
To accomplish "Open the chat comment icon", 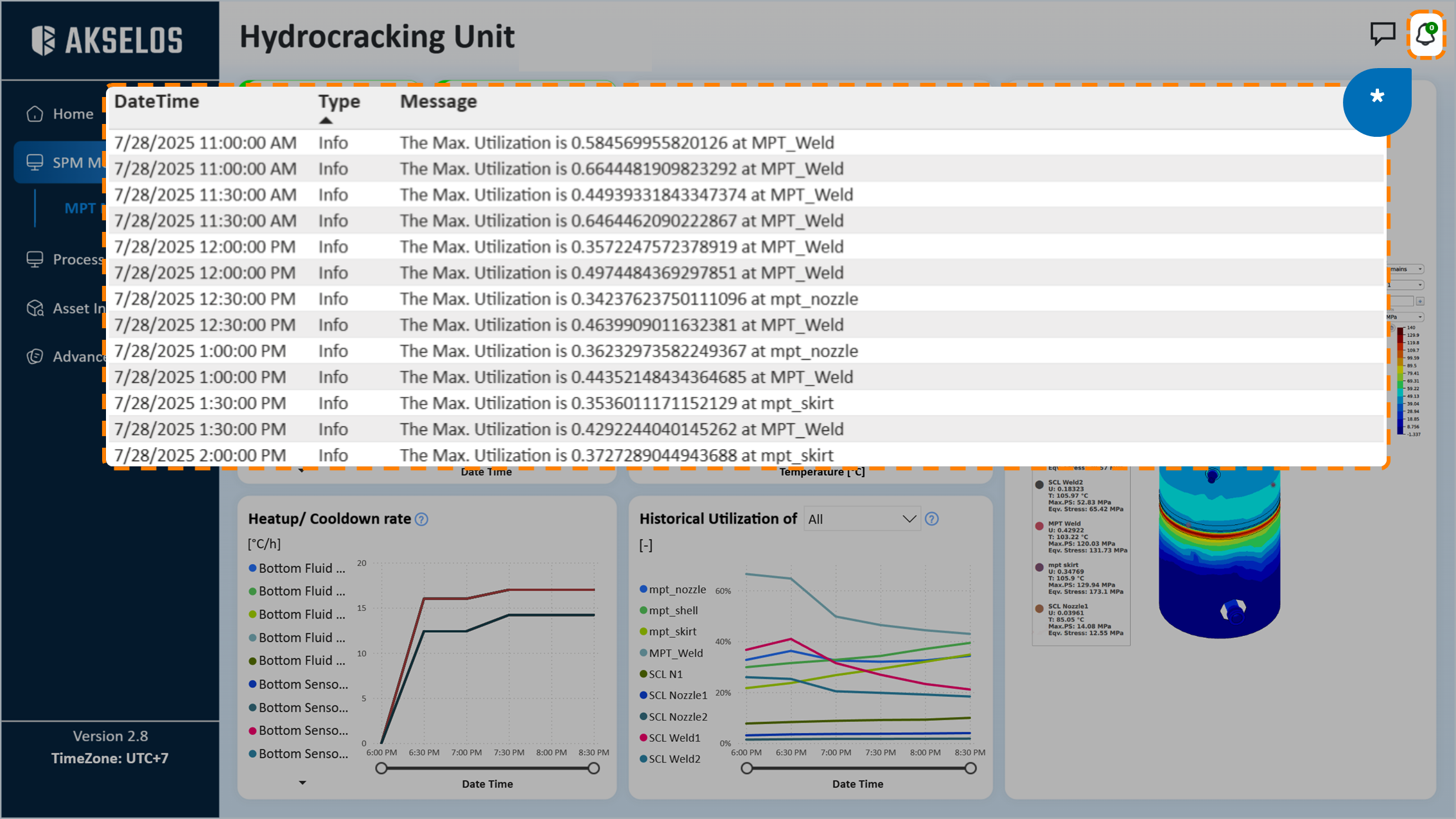I will 1382,33.
